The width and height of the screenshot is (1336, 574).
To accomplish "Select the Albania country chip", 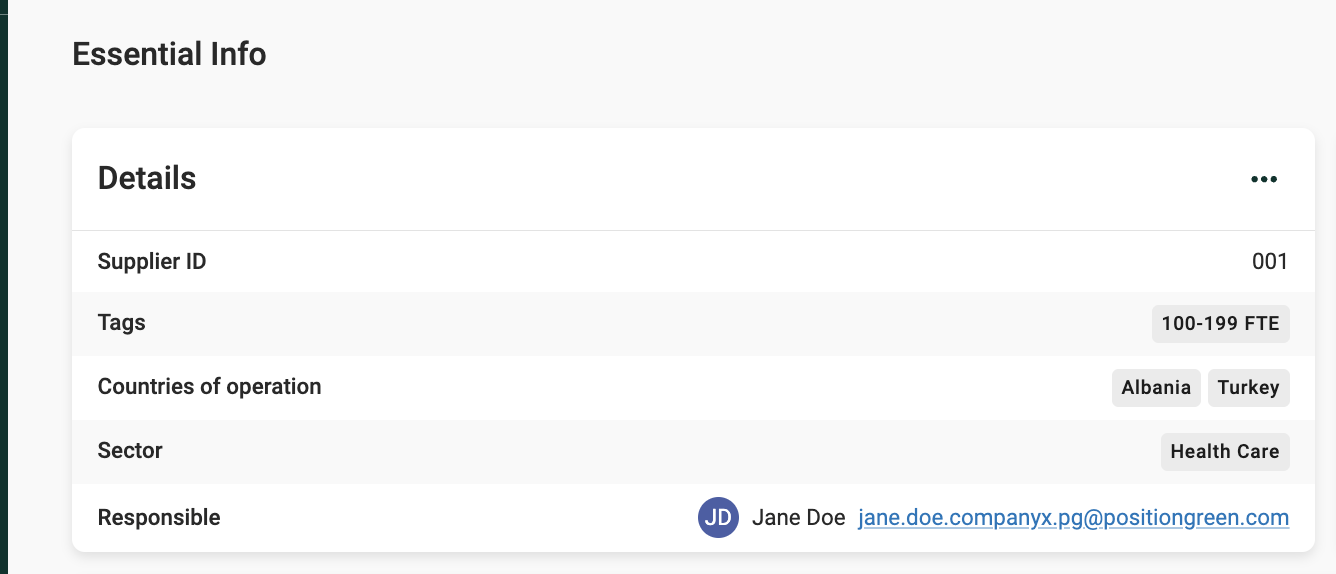I will [1156, 388].
